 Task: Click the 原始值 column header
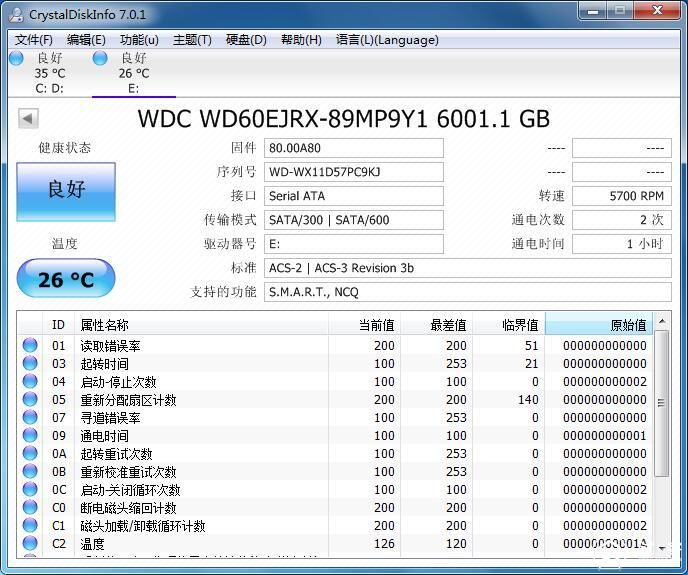[x=599, y=324]
